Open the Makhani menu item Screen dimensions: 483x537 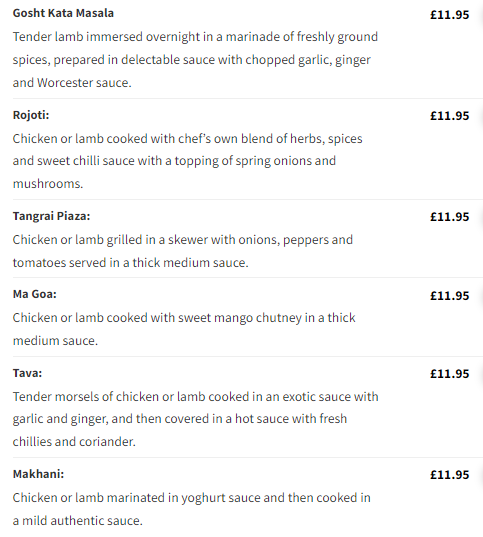(x=38, y=474)
